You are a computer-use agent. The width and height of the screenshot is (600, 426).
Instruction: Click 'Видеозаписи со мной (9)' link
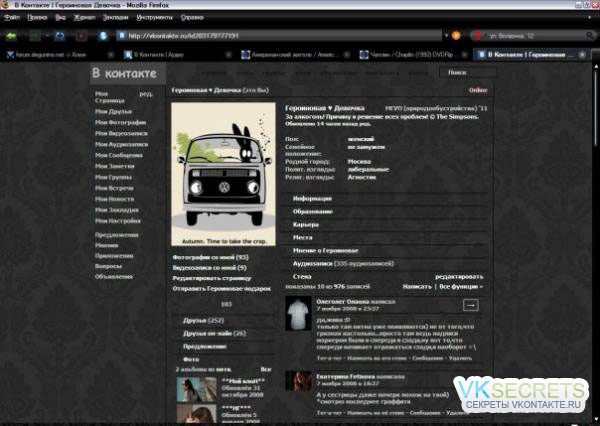209,268
